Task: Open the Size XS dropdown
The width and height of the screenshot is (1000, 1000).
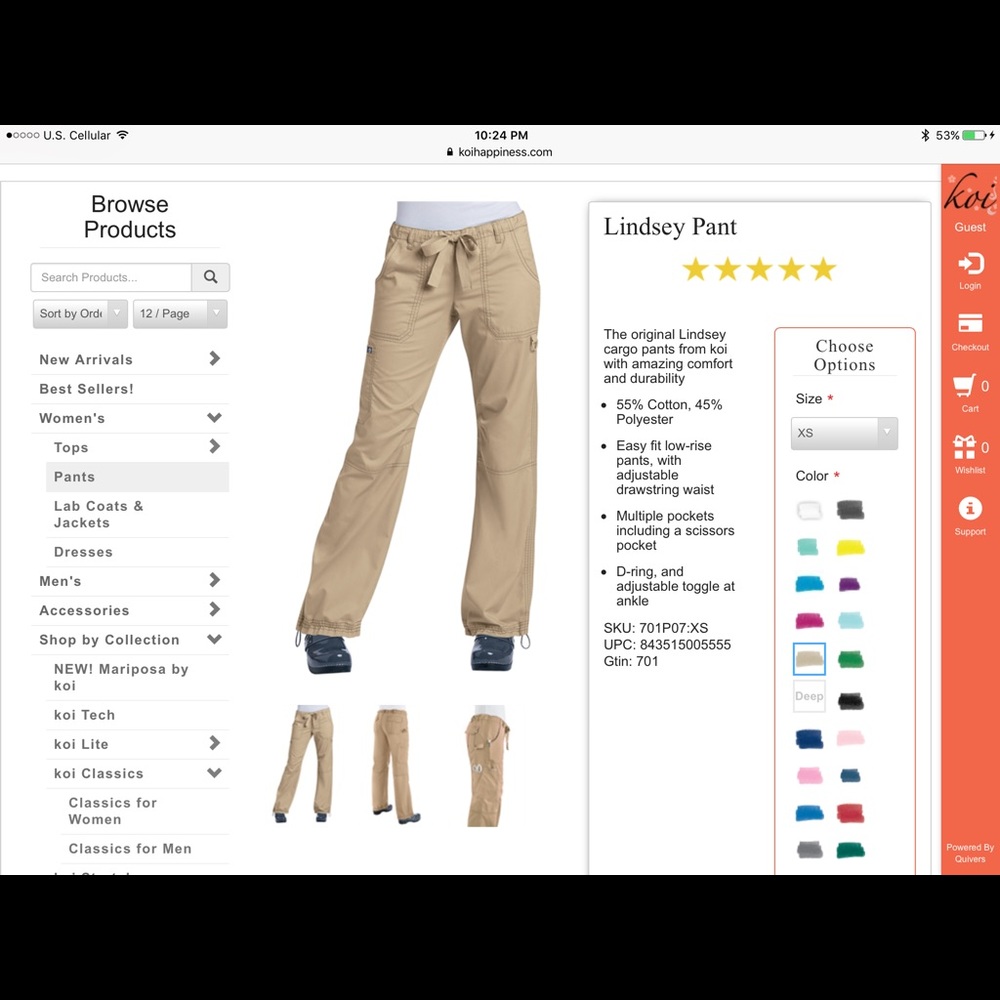Action: coord(844,433)
